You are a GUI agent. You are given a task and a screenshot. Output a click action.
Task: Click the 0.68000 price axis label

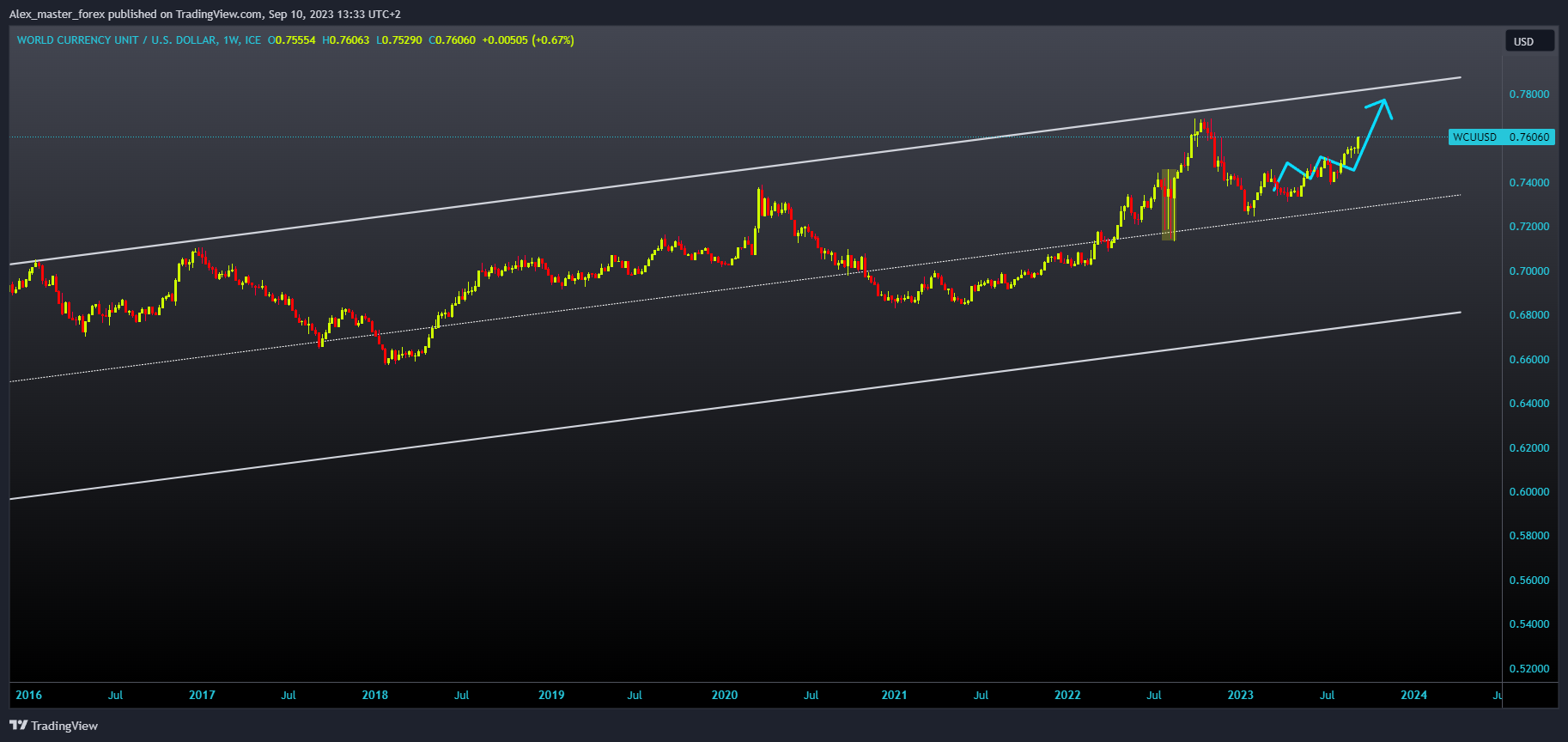[1529, 315]
